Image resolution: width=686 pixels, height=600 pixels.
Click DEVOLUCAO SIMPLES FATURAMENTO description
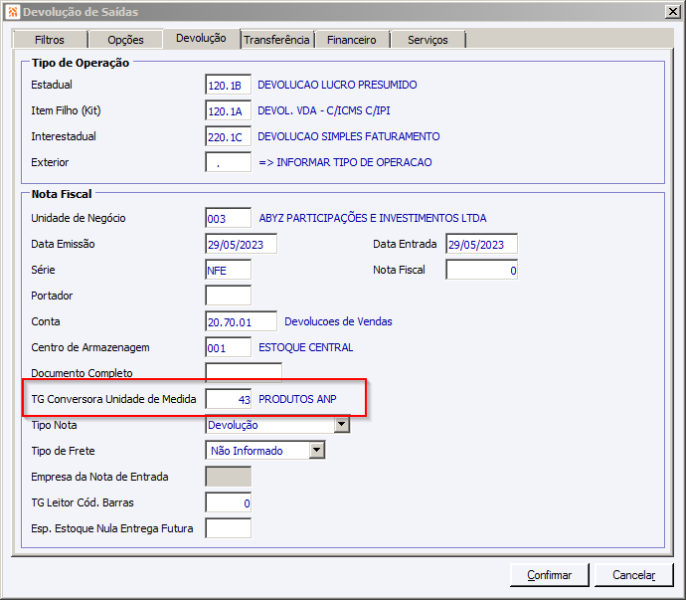[x=348, y=136]
